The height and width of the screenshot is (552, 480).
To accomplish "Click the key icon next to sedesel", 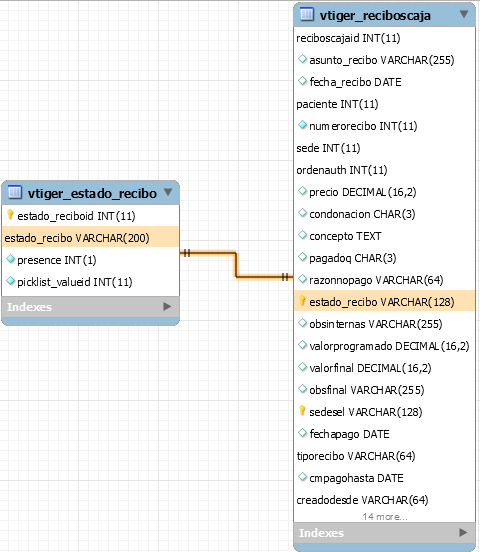I will (x=302, y=411).
